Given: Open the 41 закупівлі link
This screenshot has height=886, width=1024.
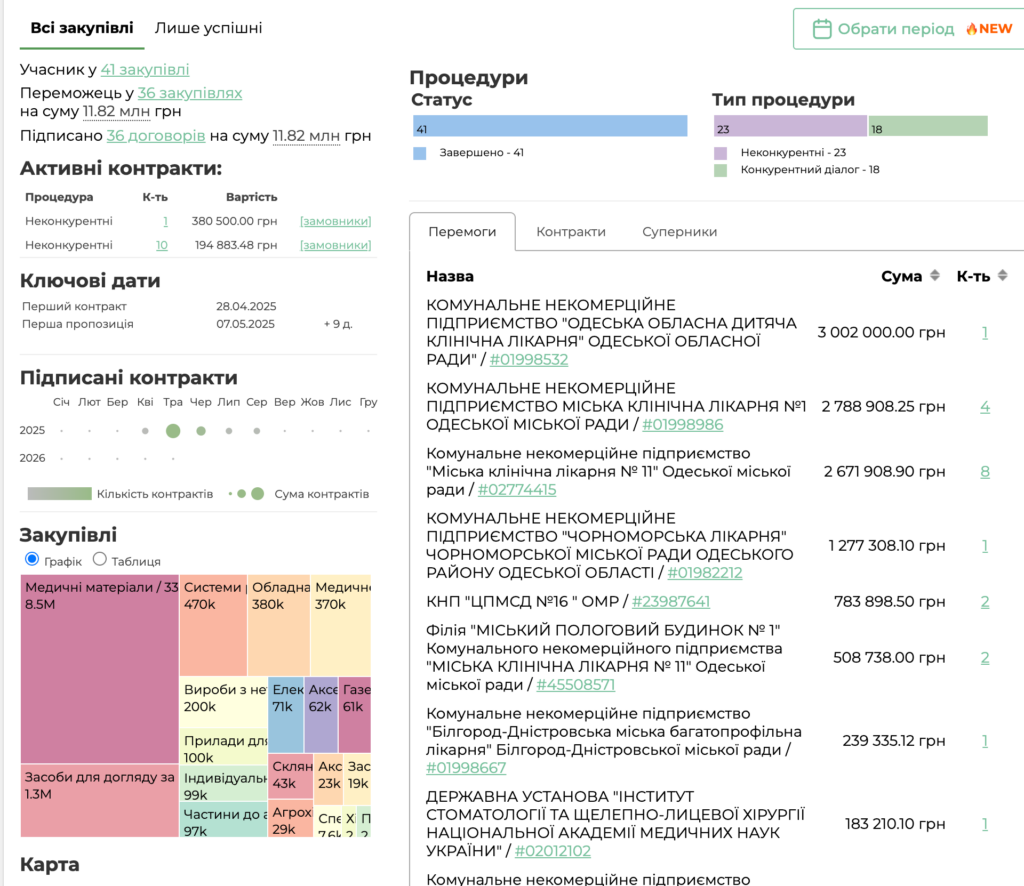Looking at the screenshot, I should click(145, 70).
